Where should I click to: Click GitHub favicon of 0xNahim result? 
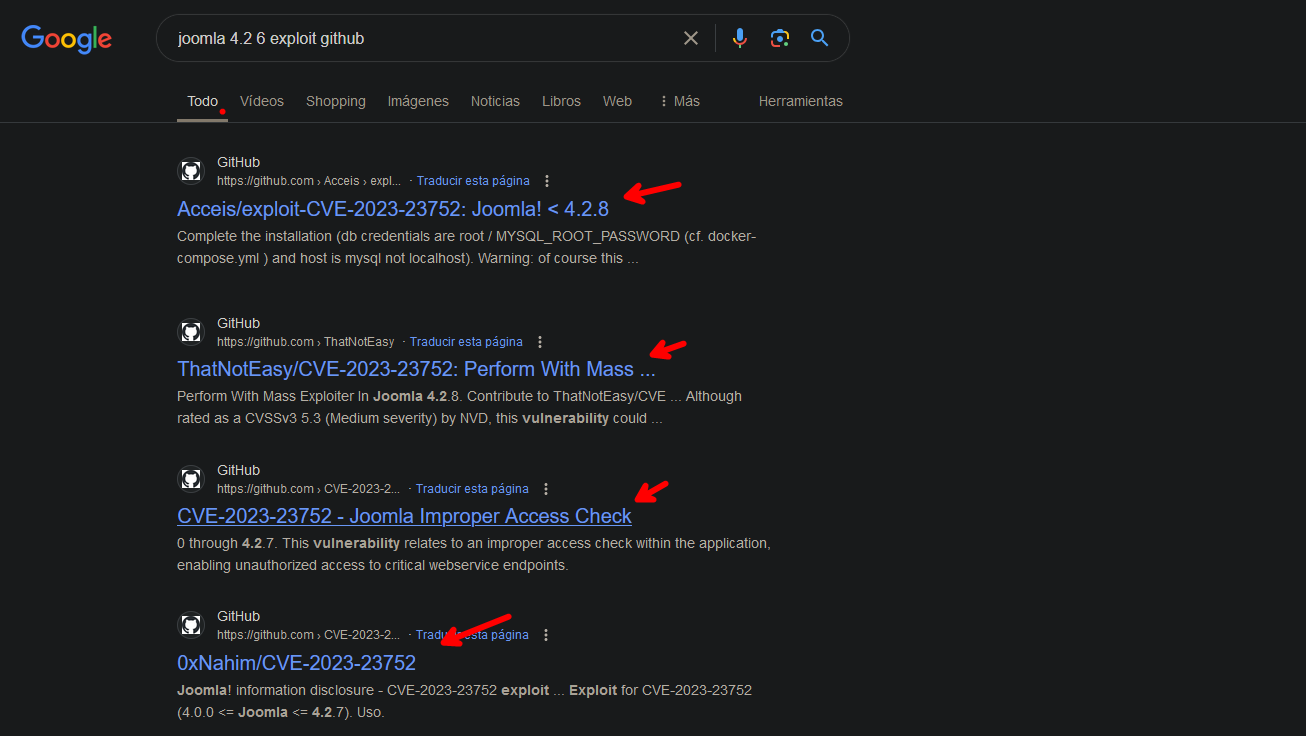(191, 625)
